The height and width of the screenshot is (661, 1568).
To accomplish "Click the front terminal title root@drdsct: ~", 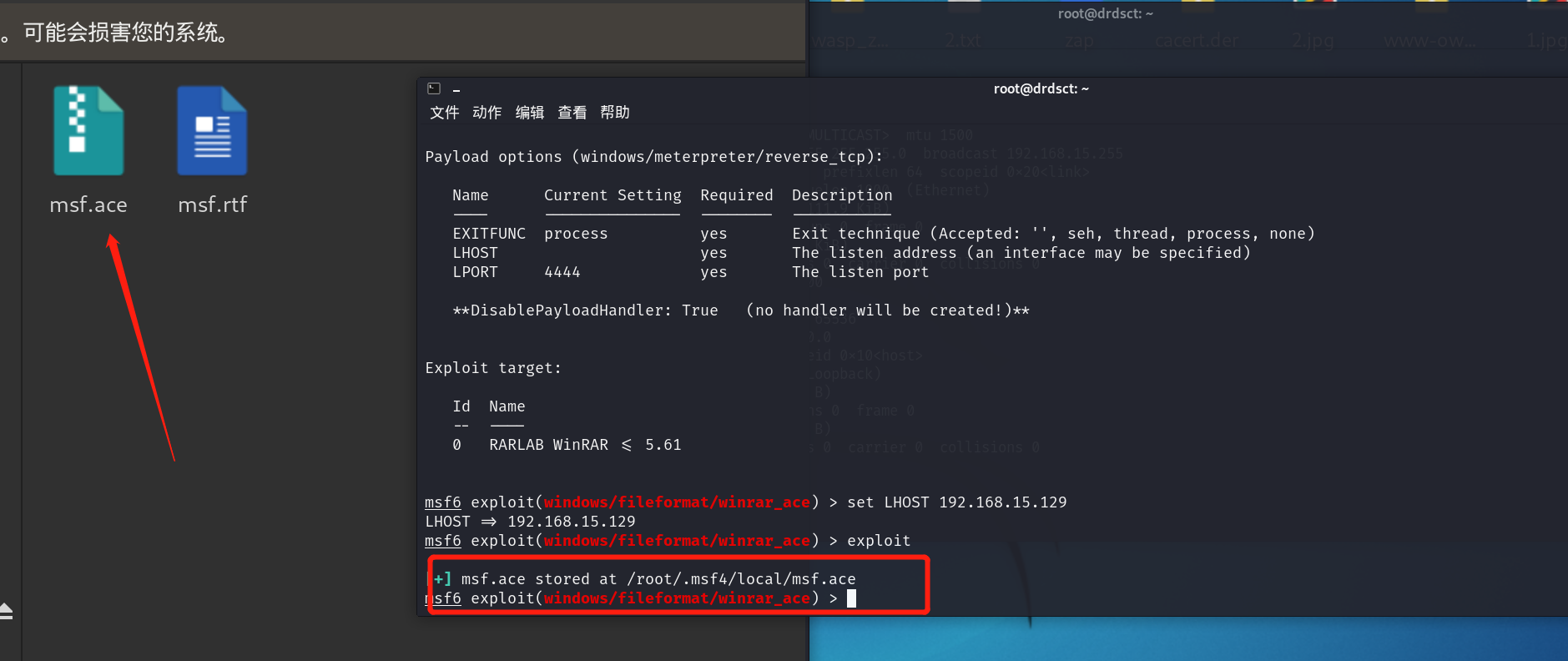I will click(x=1041, y=88).
